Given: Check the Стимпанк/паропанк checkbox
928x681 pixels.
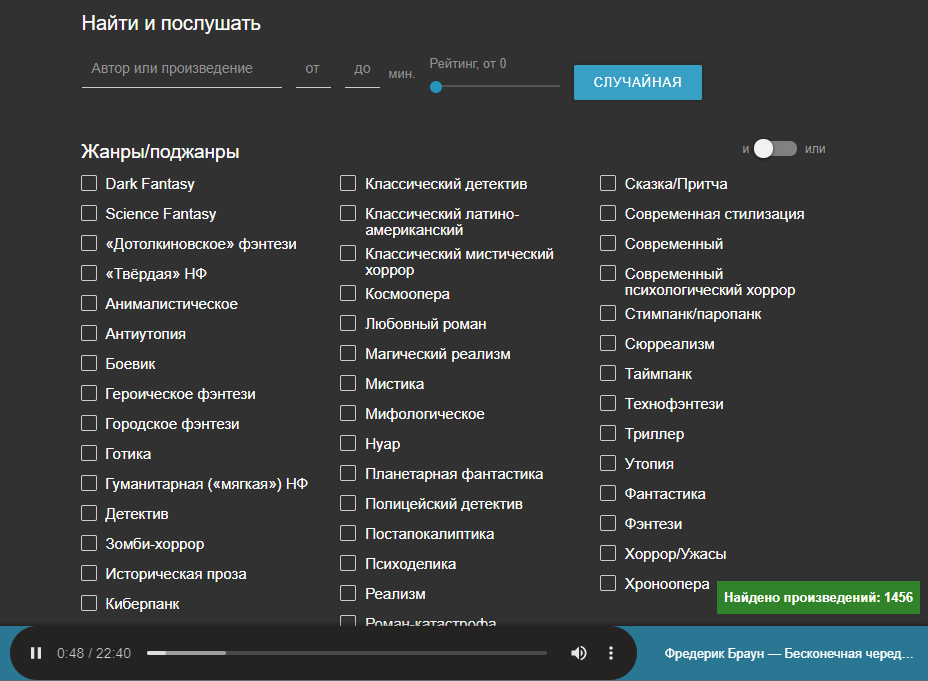Looking at the screenshot, I should [x=608, y=314].
